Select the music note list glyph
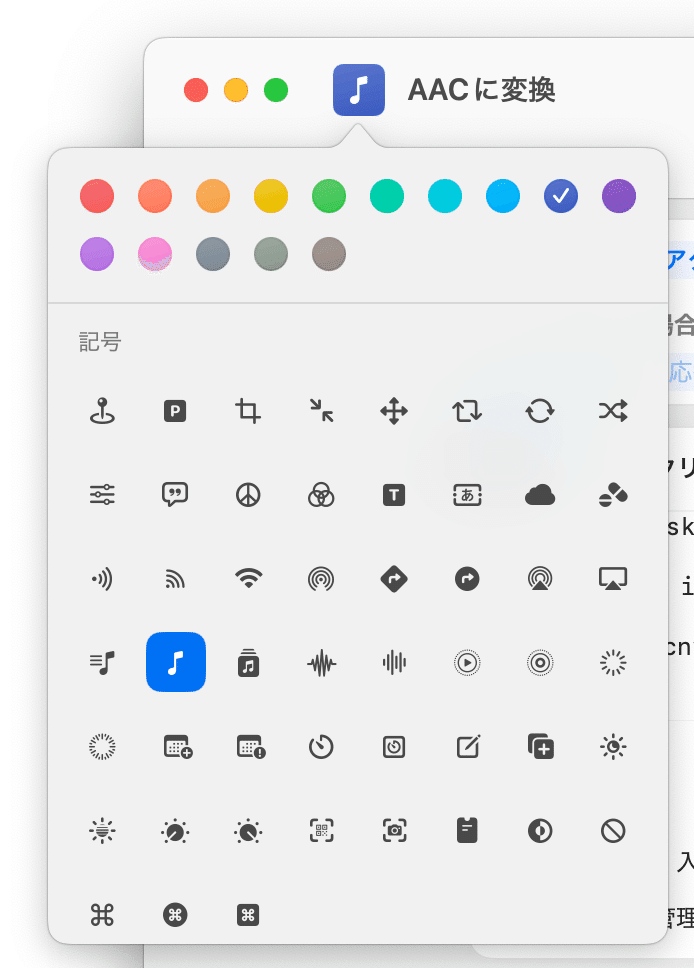 [102, 663]
